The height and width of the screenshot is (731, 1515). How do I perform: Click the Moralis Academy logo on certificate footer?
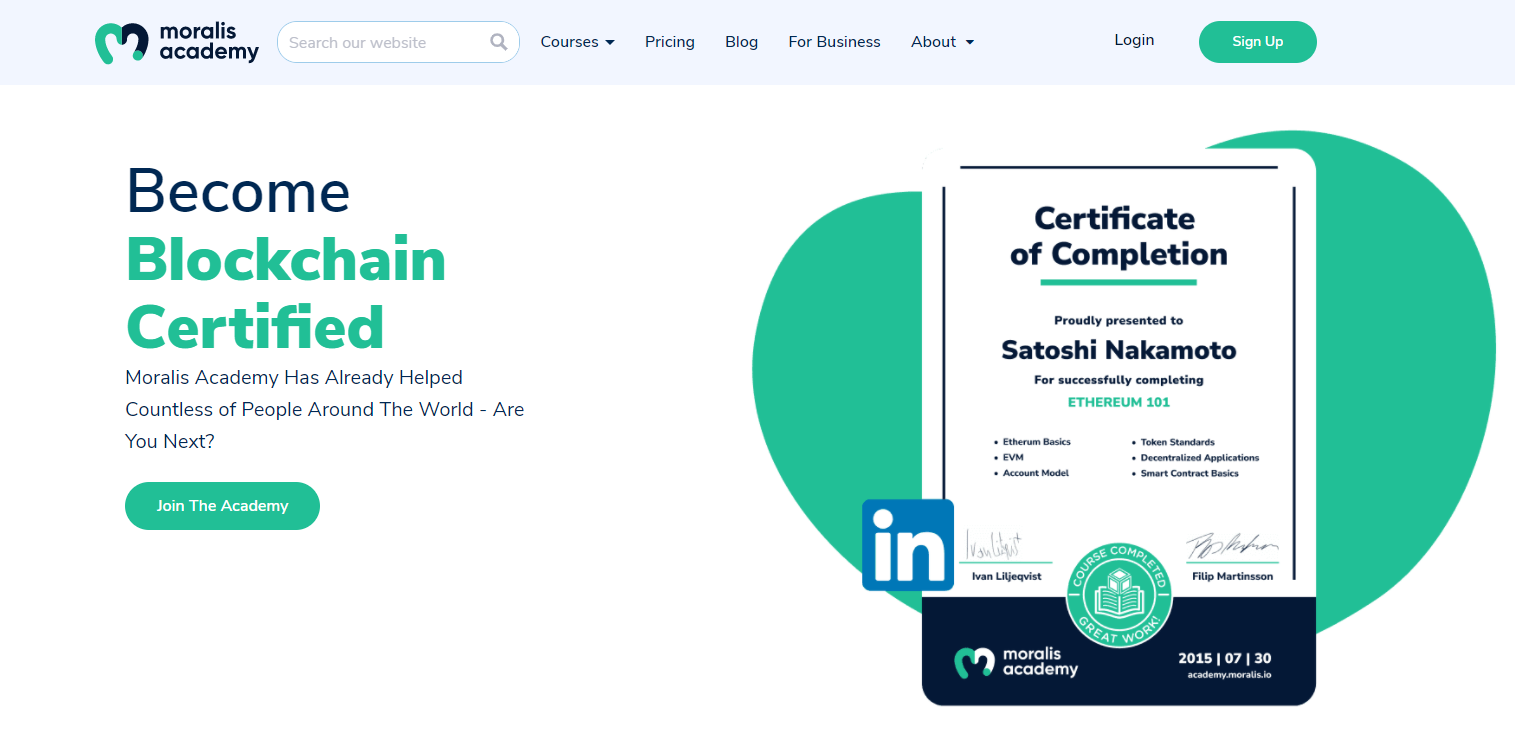point(1016,662)
